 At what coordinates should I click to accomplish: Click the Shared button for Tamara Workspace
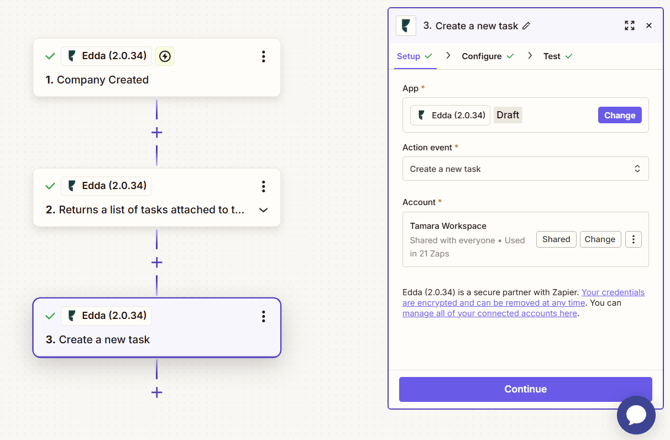click(x=556, y=239)
